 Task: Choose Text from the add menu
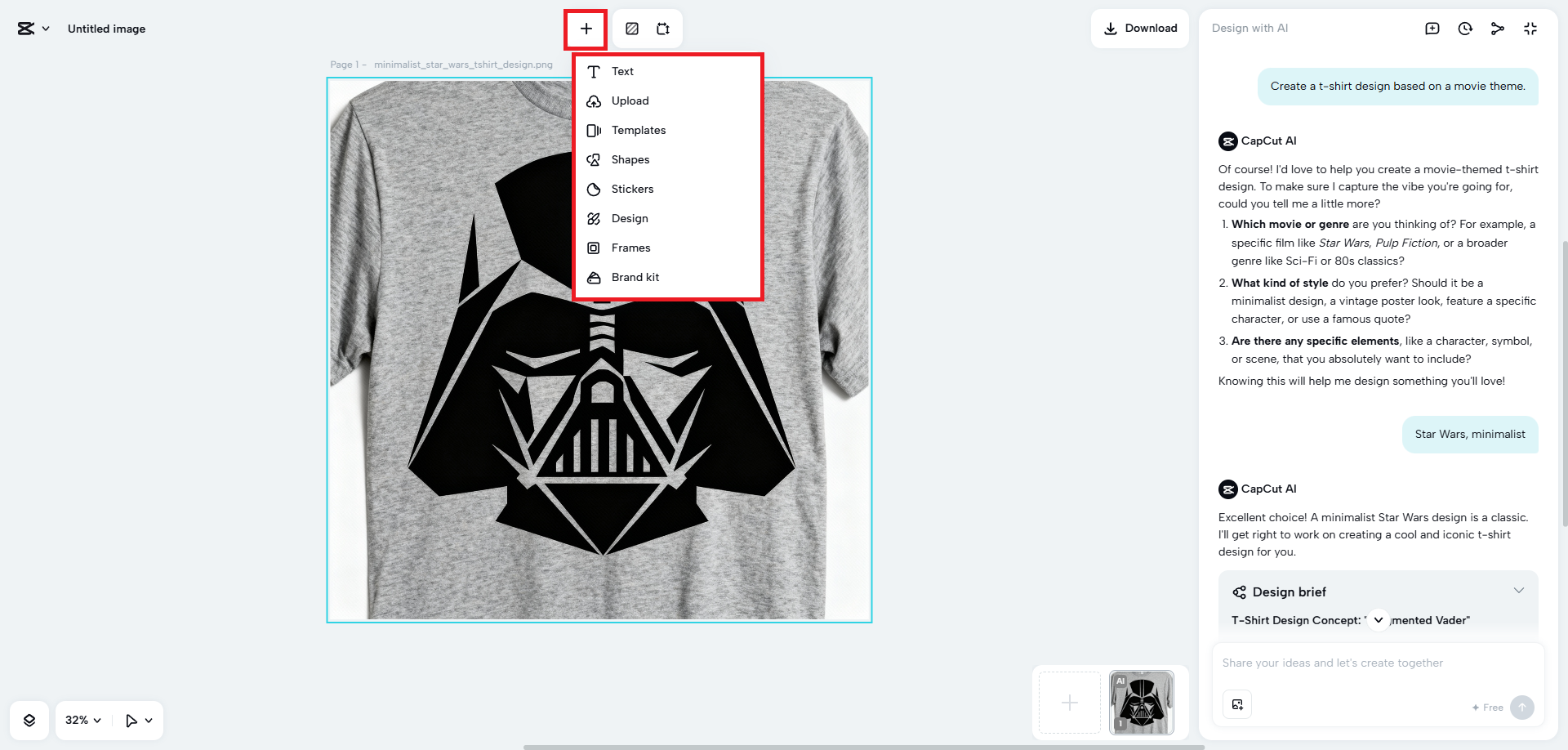[668, 71]
